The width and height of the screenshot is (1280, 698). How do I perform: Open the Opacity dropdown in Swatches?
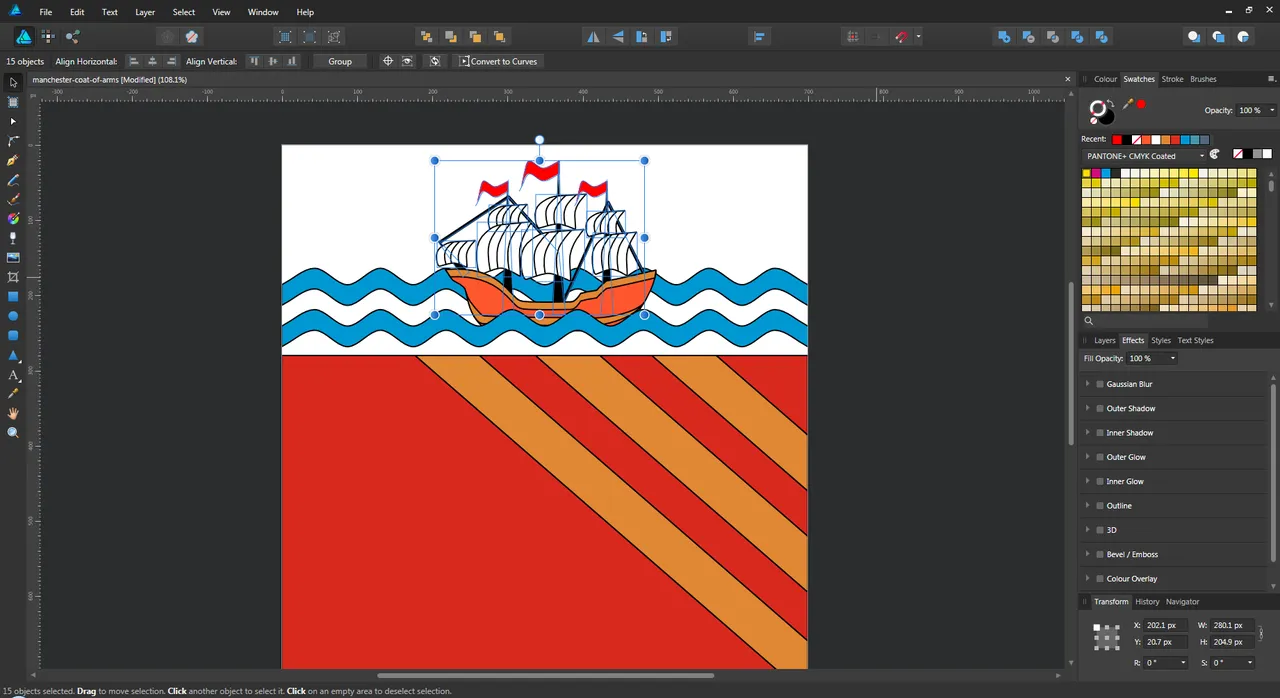(1272, 110)
